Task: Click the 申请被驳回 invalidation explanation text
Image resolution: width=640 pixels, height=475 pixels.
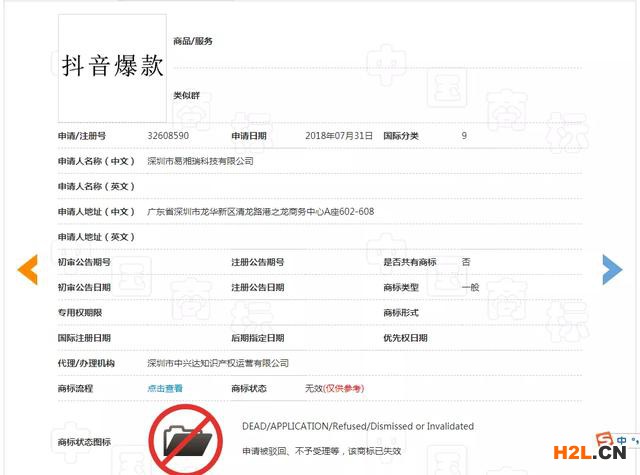Action: (x=322, y=451)
